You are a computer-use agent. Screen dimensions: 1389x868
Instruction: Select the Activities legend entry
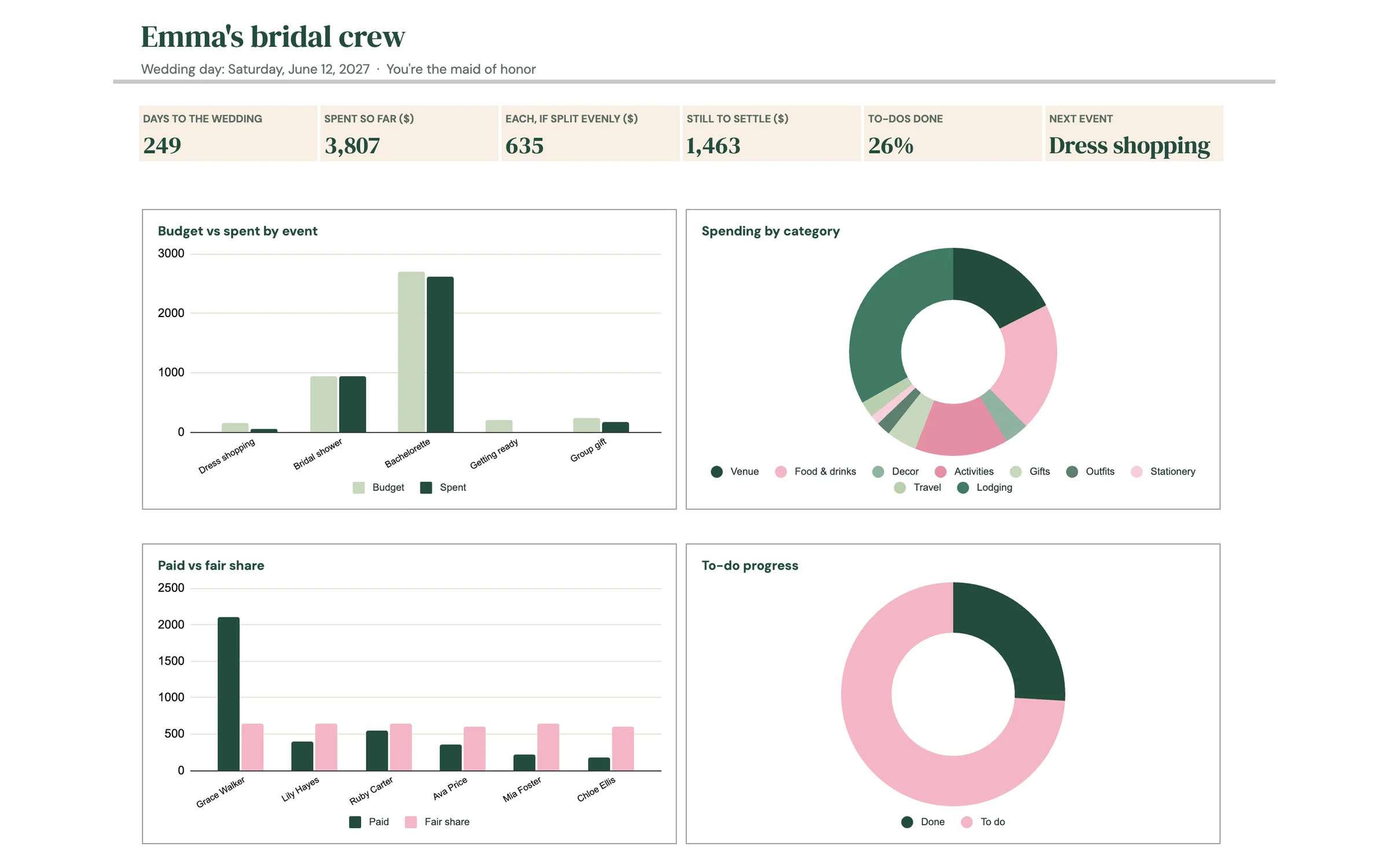coord(964,472)
